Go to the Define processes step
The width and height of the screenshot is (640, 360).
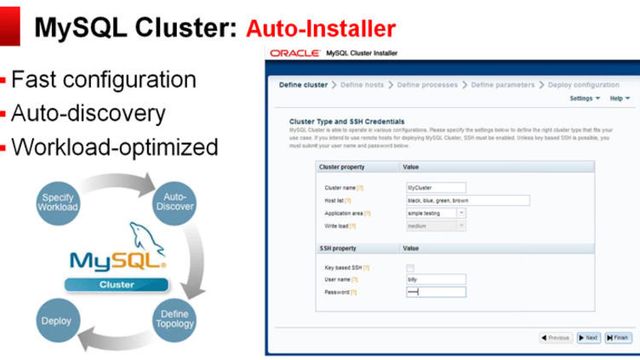pyautogui.click(x=427, y=85)
